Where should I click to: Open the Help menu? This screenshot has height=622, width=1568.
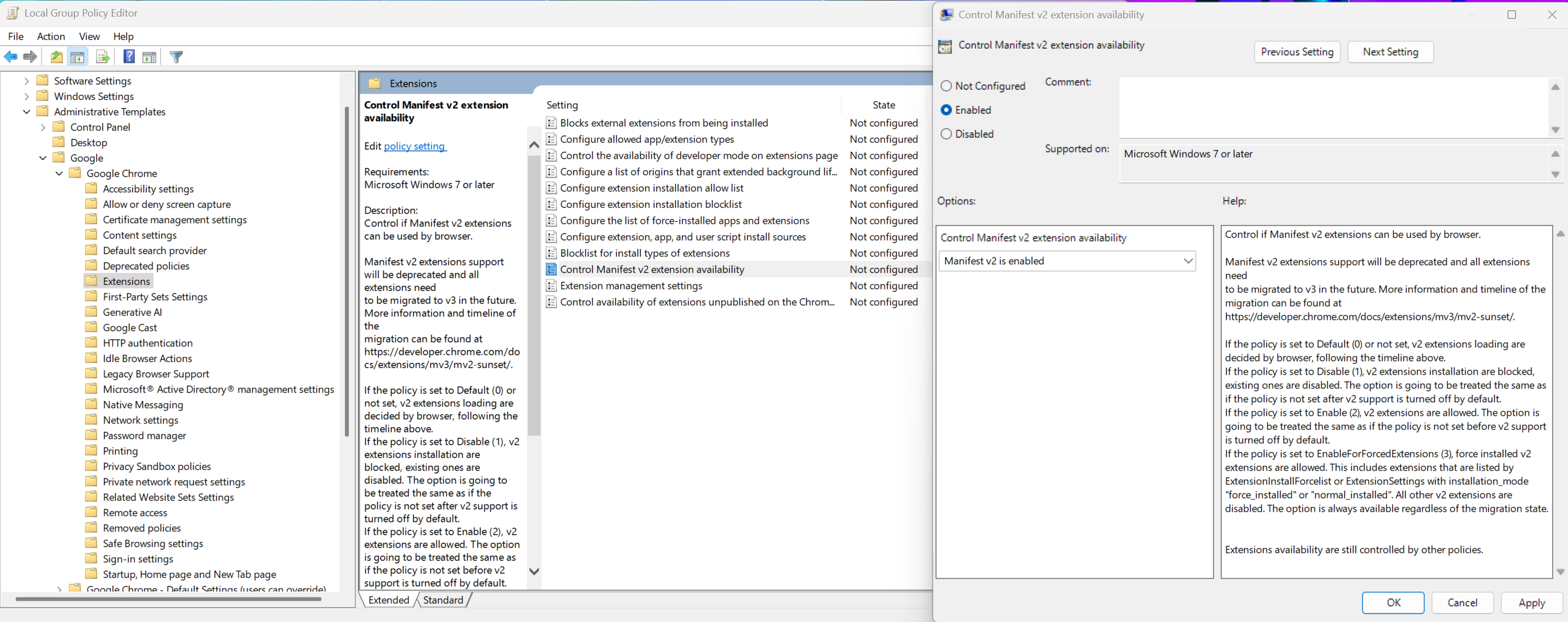[x=123, y=37]
